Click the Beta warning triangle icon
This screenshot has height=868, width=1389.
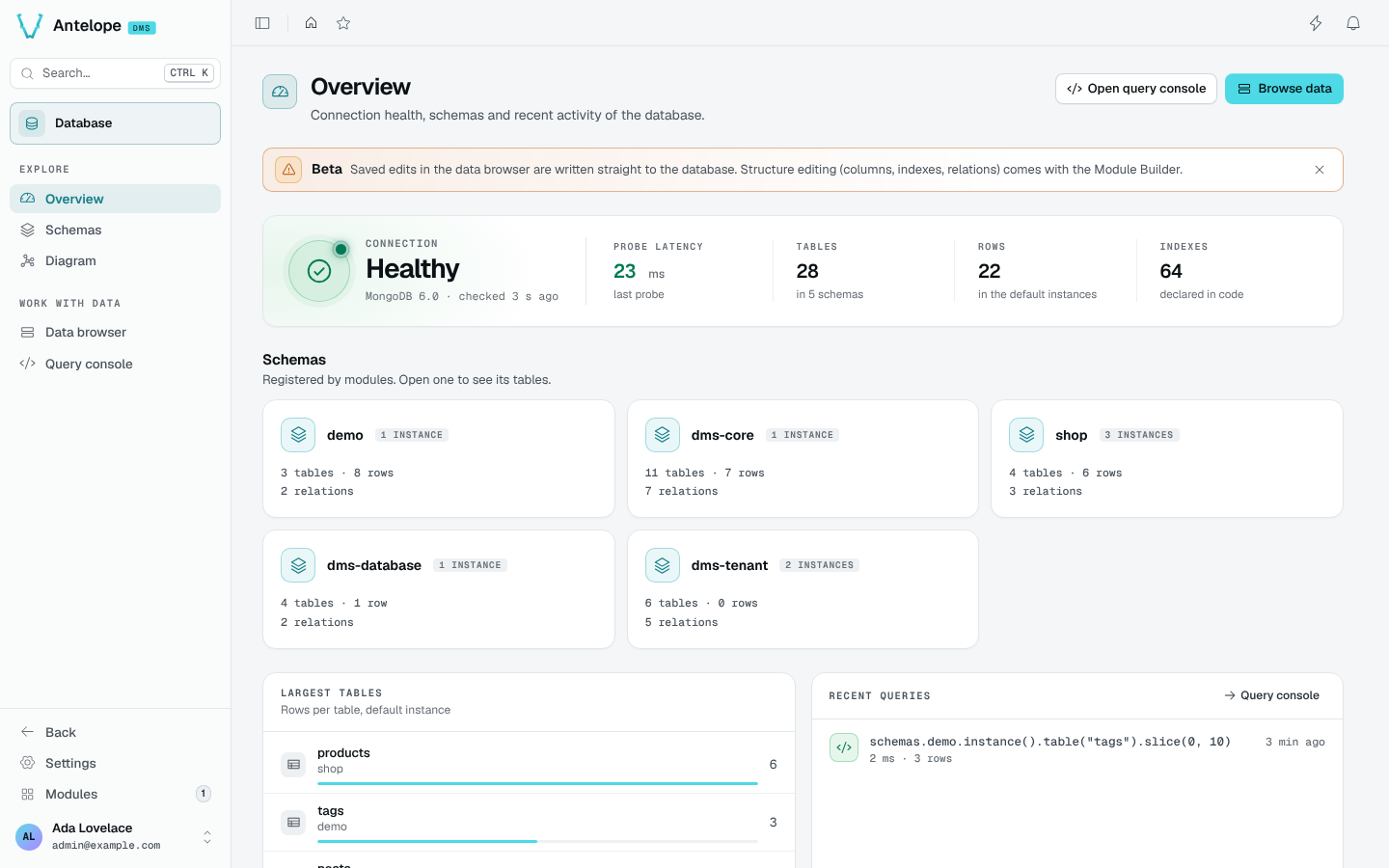tap(288, 170)
